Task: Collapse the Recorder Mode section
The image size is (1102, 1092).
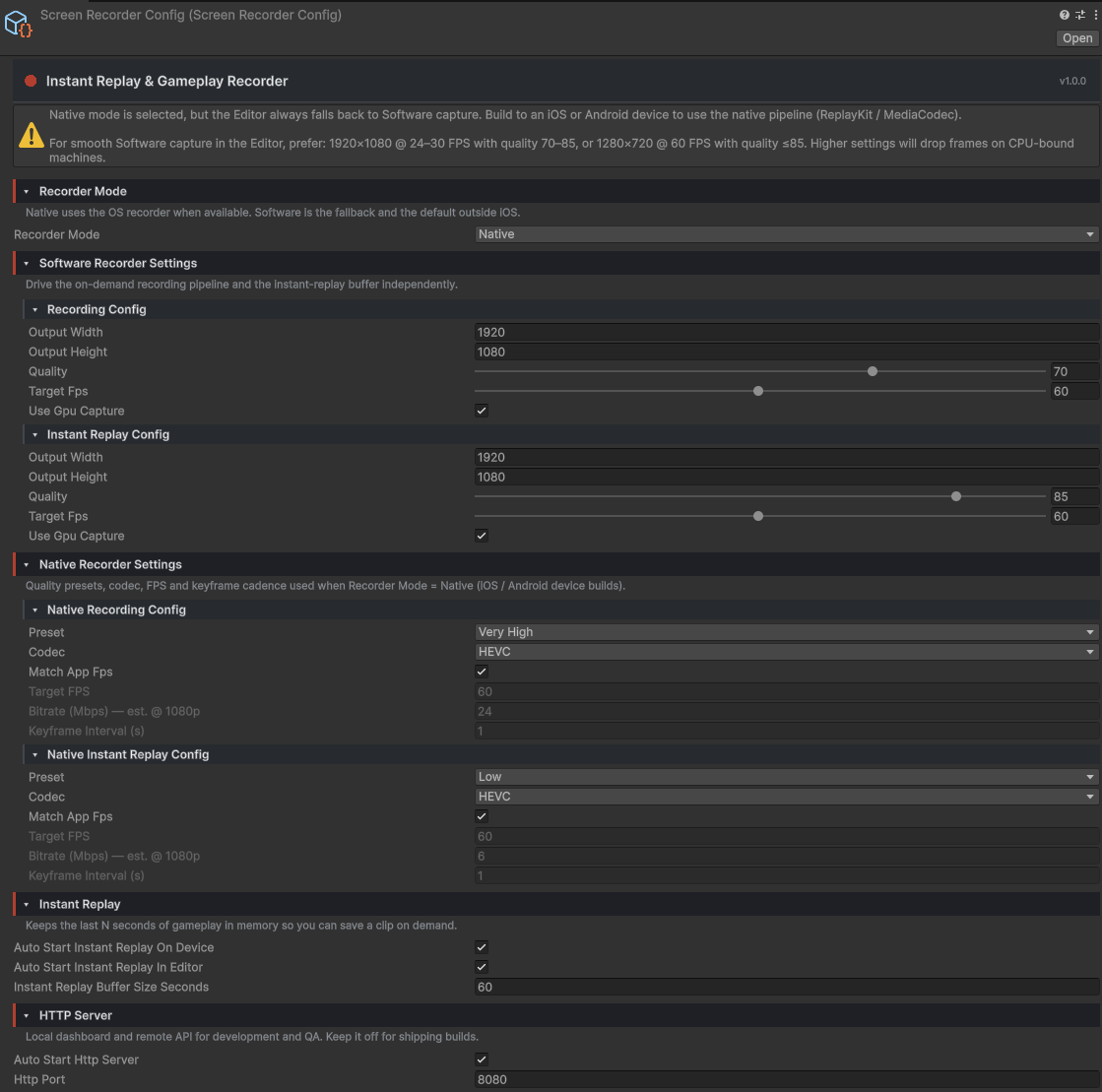Action: click(27, 191)
